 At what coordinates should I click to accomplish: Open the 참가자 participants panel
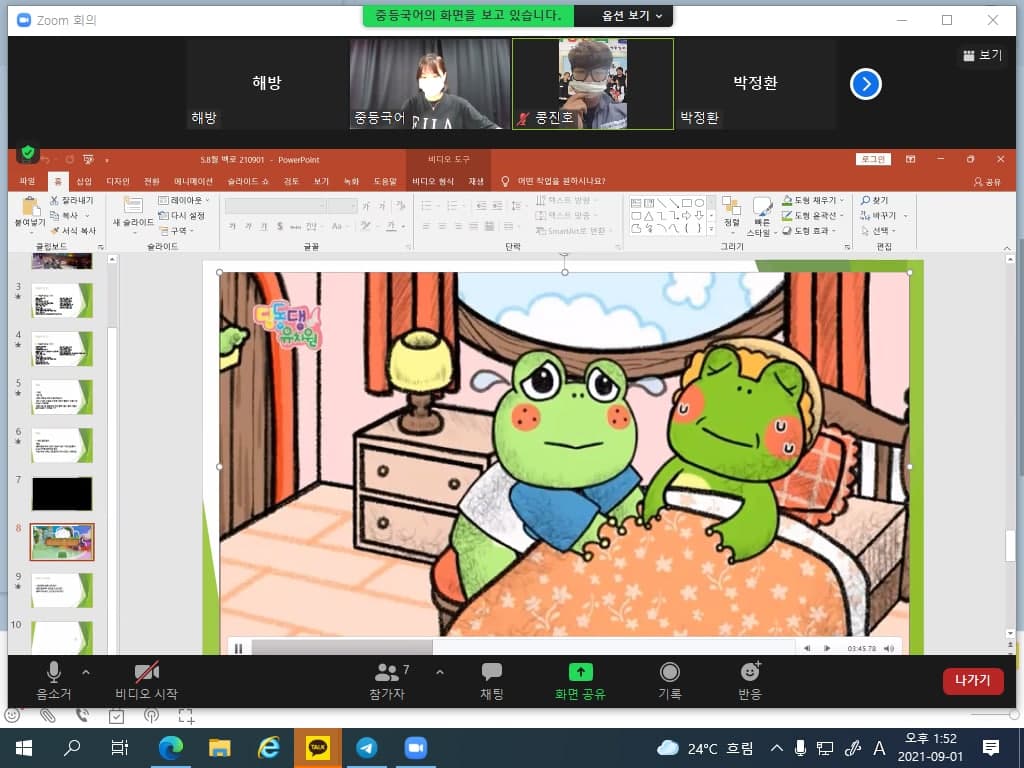388,680
